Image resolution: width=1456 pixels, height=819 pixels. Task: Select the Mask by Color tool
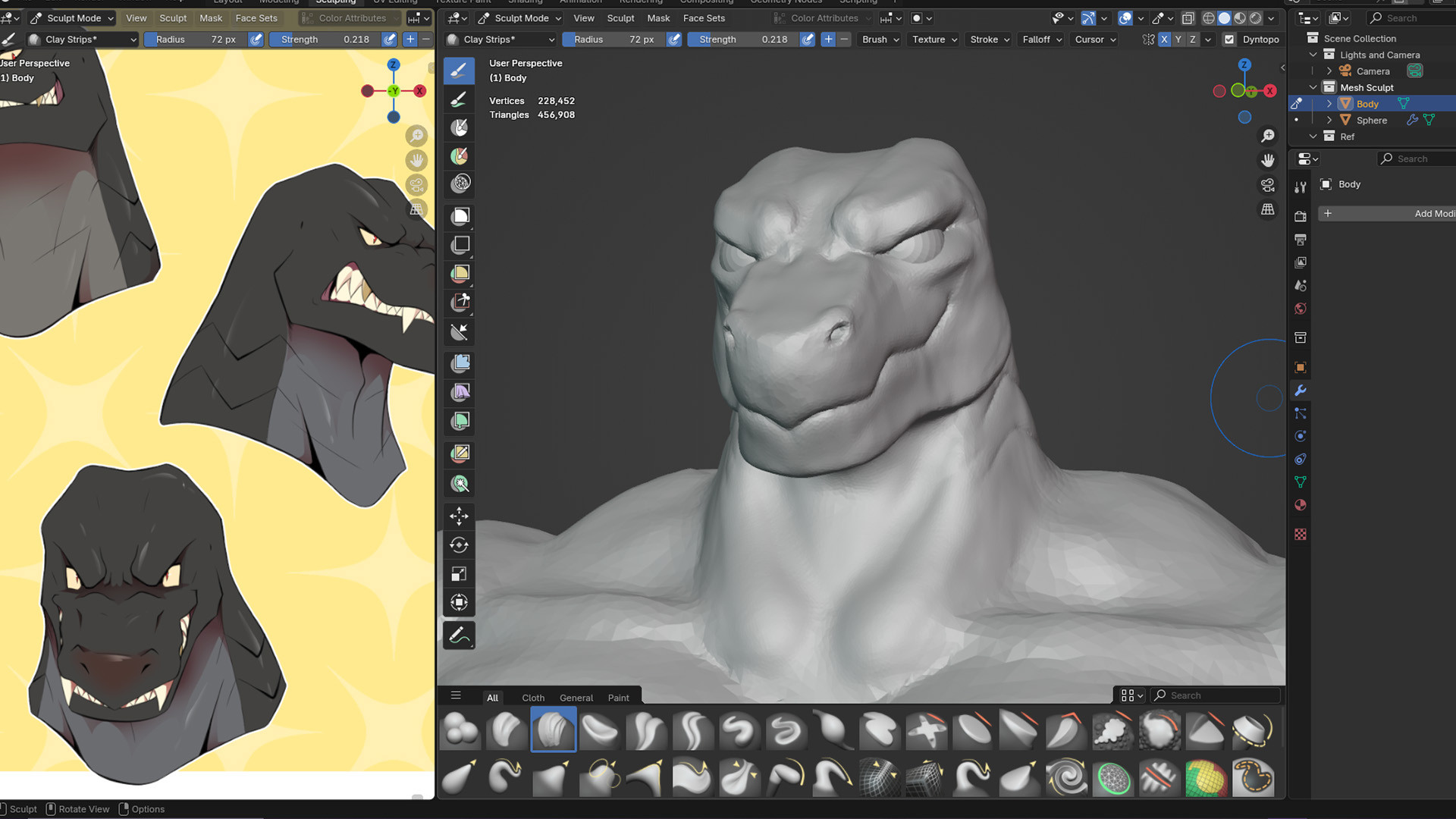coord(460,484)
